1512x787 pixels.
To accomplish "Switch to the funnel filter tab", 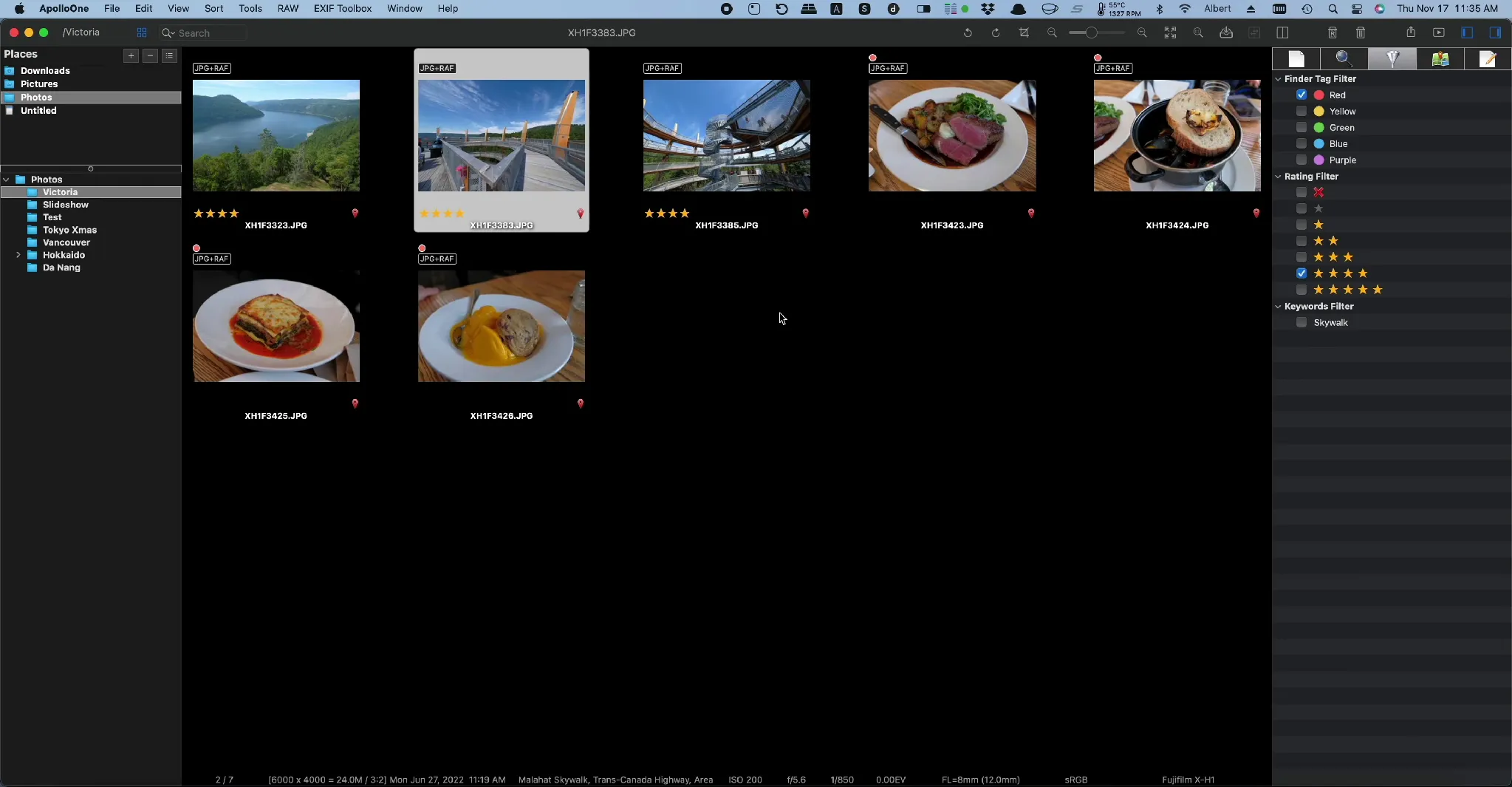I will (1392, 59).
